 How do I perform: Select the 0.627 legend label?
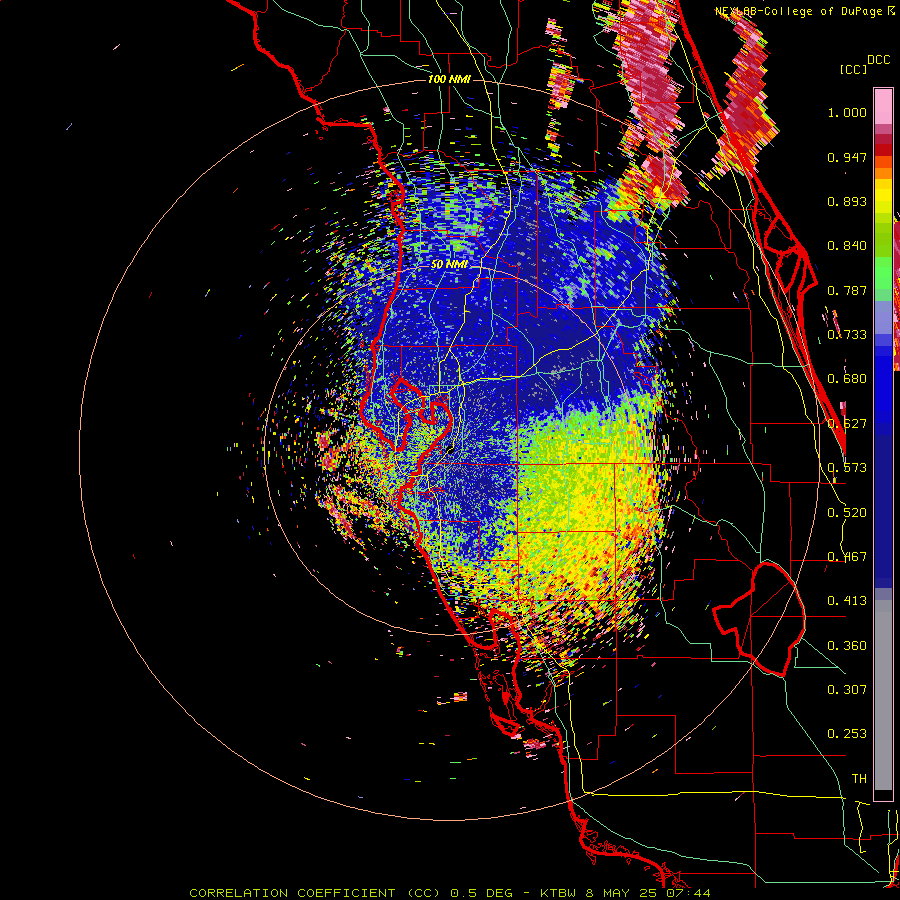click(x=847, y=424)
